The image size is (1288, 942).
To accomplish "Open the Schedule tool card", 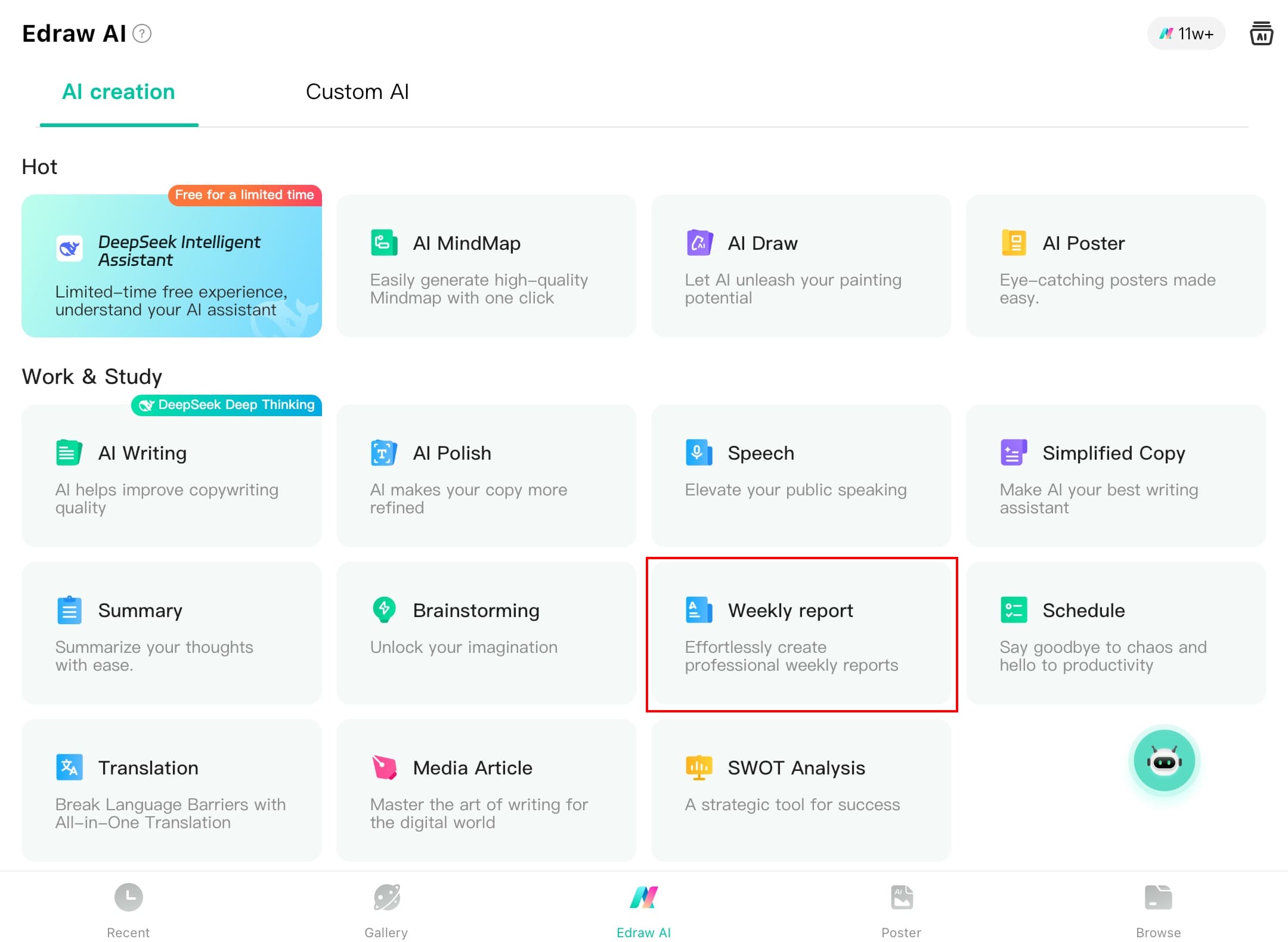I will coord(1116,633).
